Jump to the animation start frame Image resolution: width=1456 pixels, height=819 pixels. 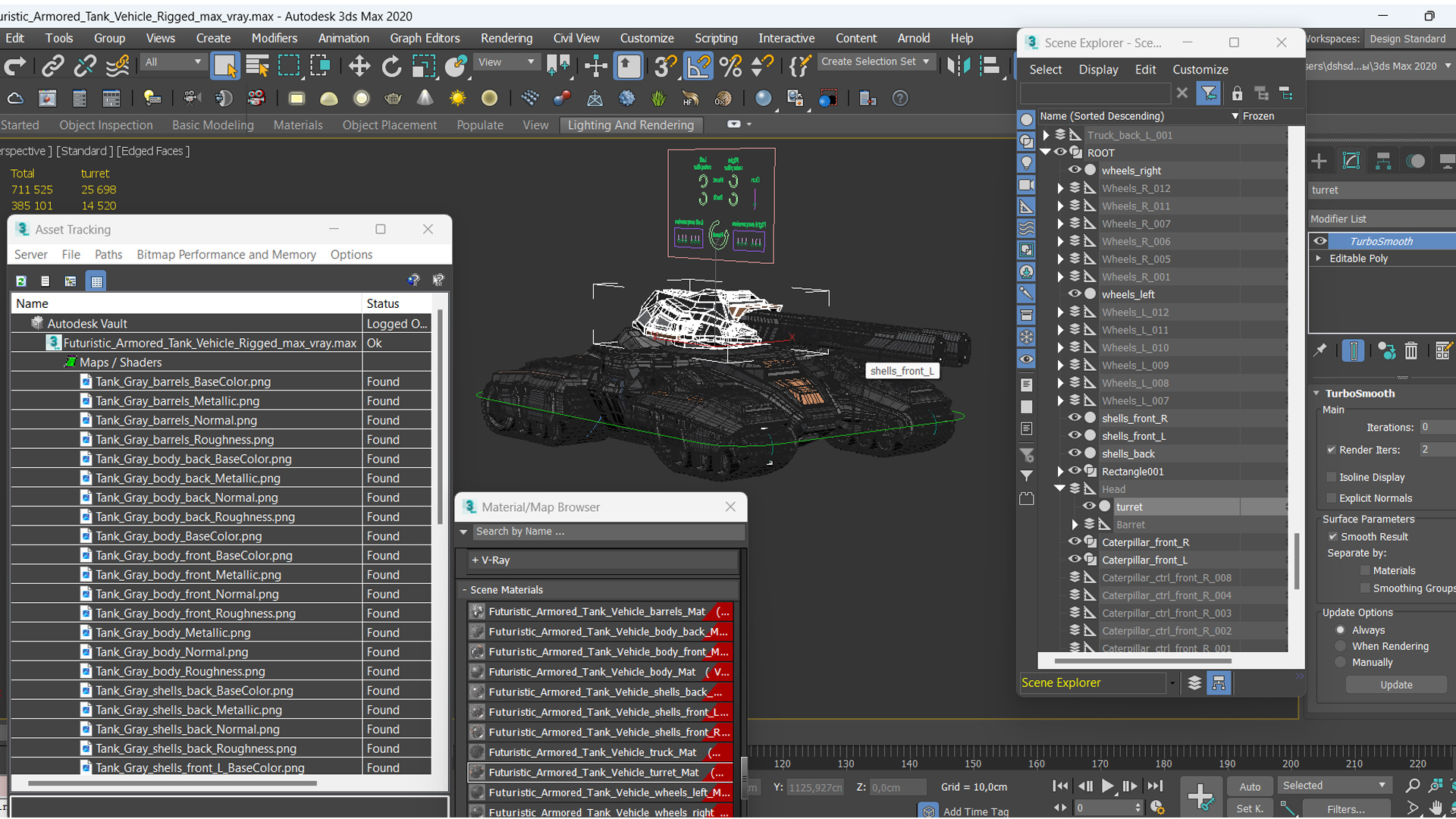pyautogui.click(x=1060, y=786)
